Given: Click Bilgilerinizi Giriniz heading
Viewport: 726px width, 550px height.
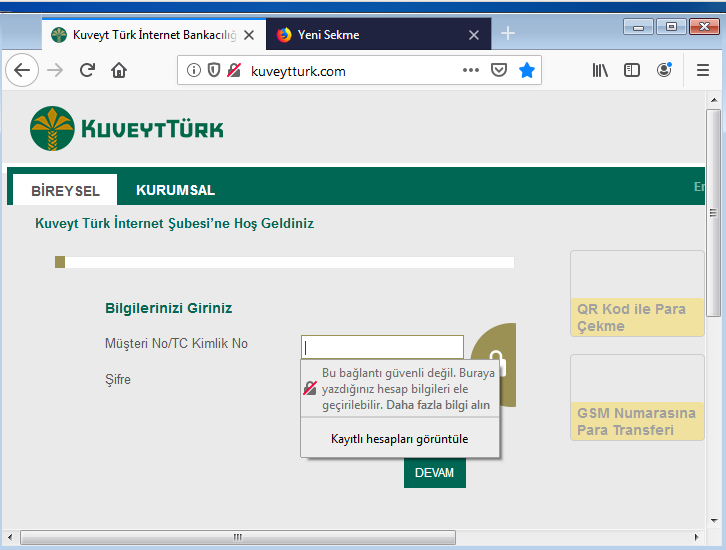Looking at the screenshot, I should [x=169, y=308].
